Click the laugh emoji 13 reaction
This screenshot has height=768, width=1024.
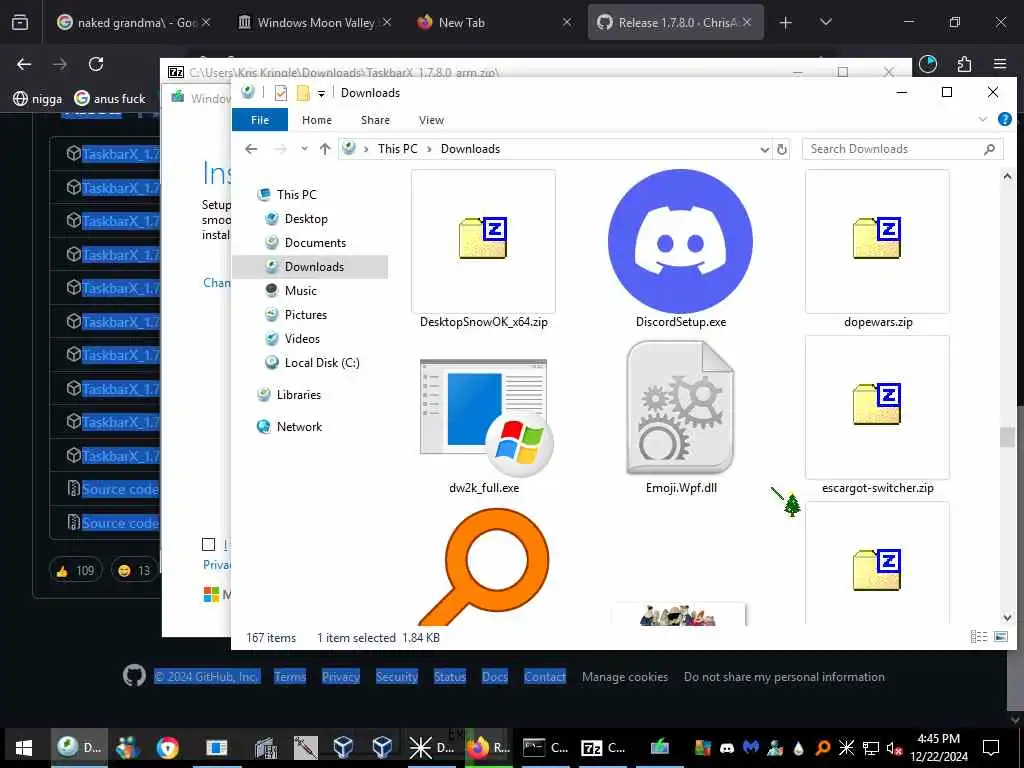134,570
